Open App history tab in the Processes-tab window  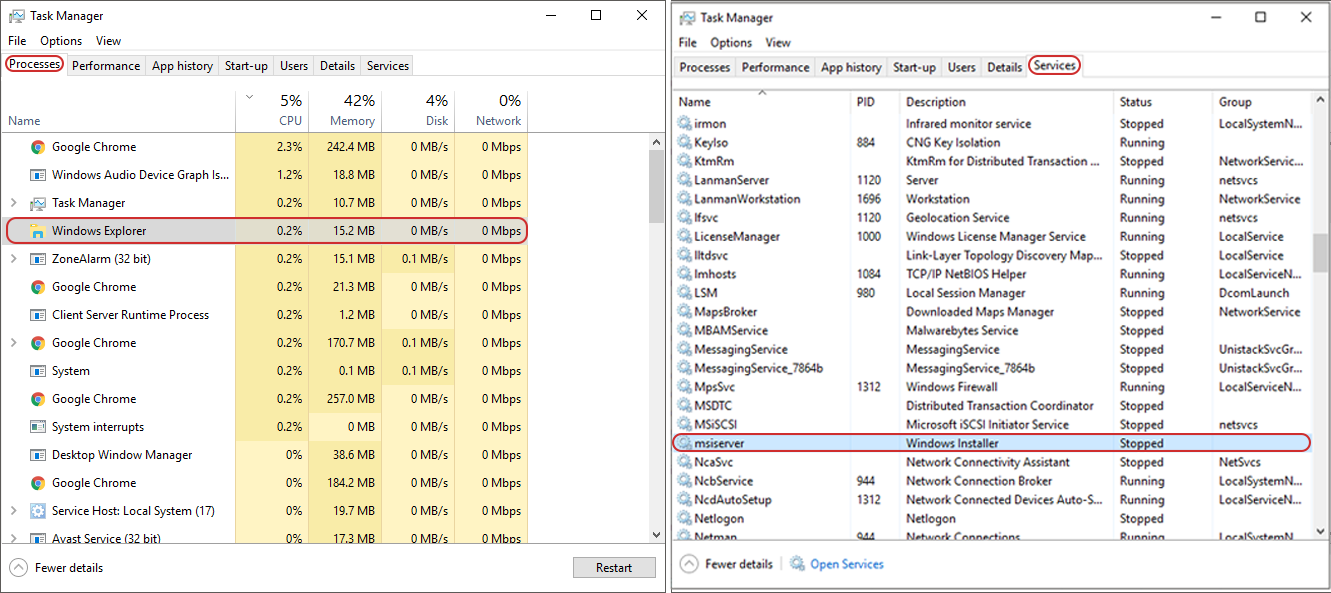click(182, 66)
